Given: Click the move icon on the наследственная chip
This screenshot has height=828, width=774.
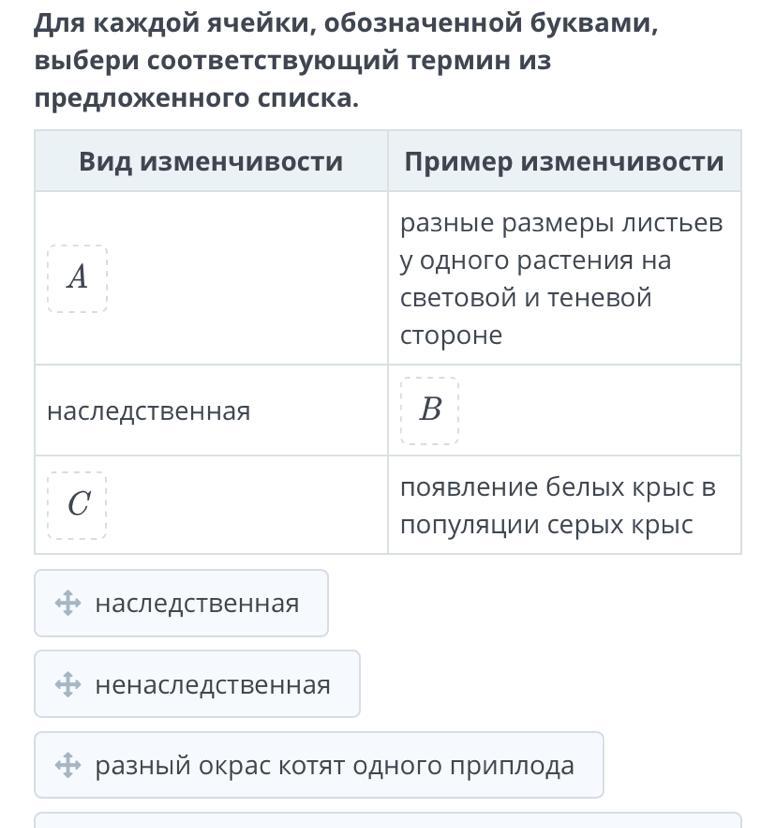Looking at the screenshot, I should pyautogui.click(x=68, y=603).
